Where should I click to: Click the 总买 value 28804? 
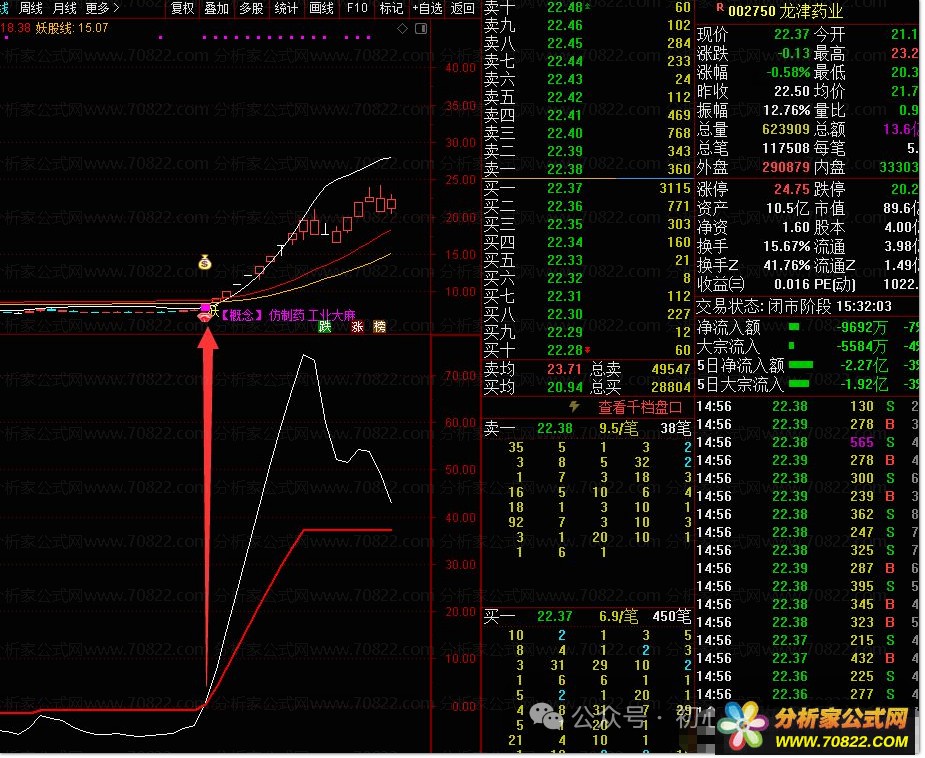click(x=671, y=388)
